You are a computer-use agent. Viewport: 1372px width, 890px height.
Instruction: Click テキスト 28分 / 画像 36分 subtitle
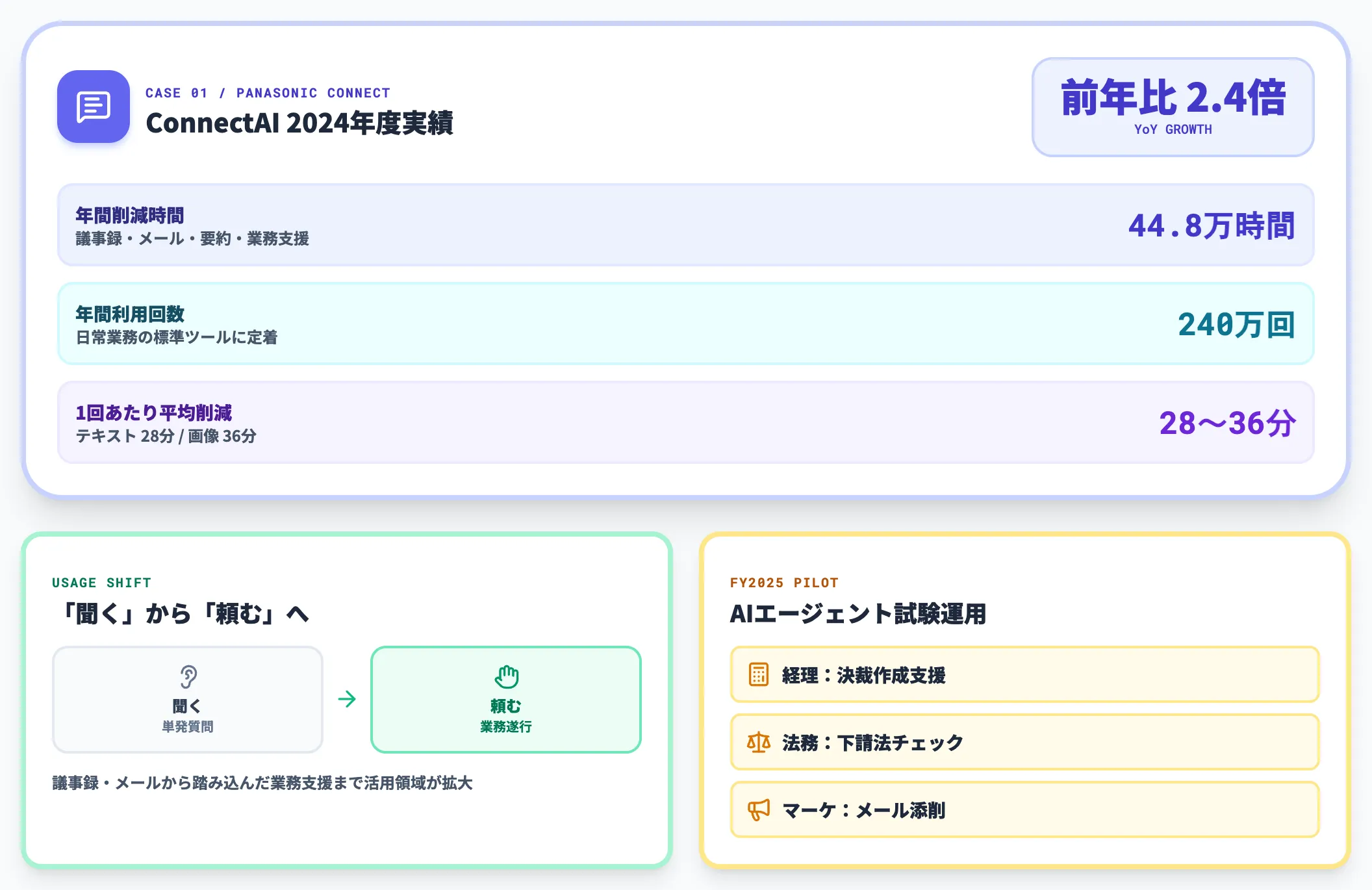[166, 436]
